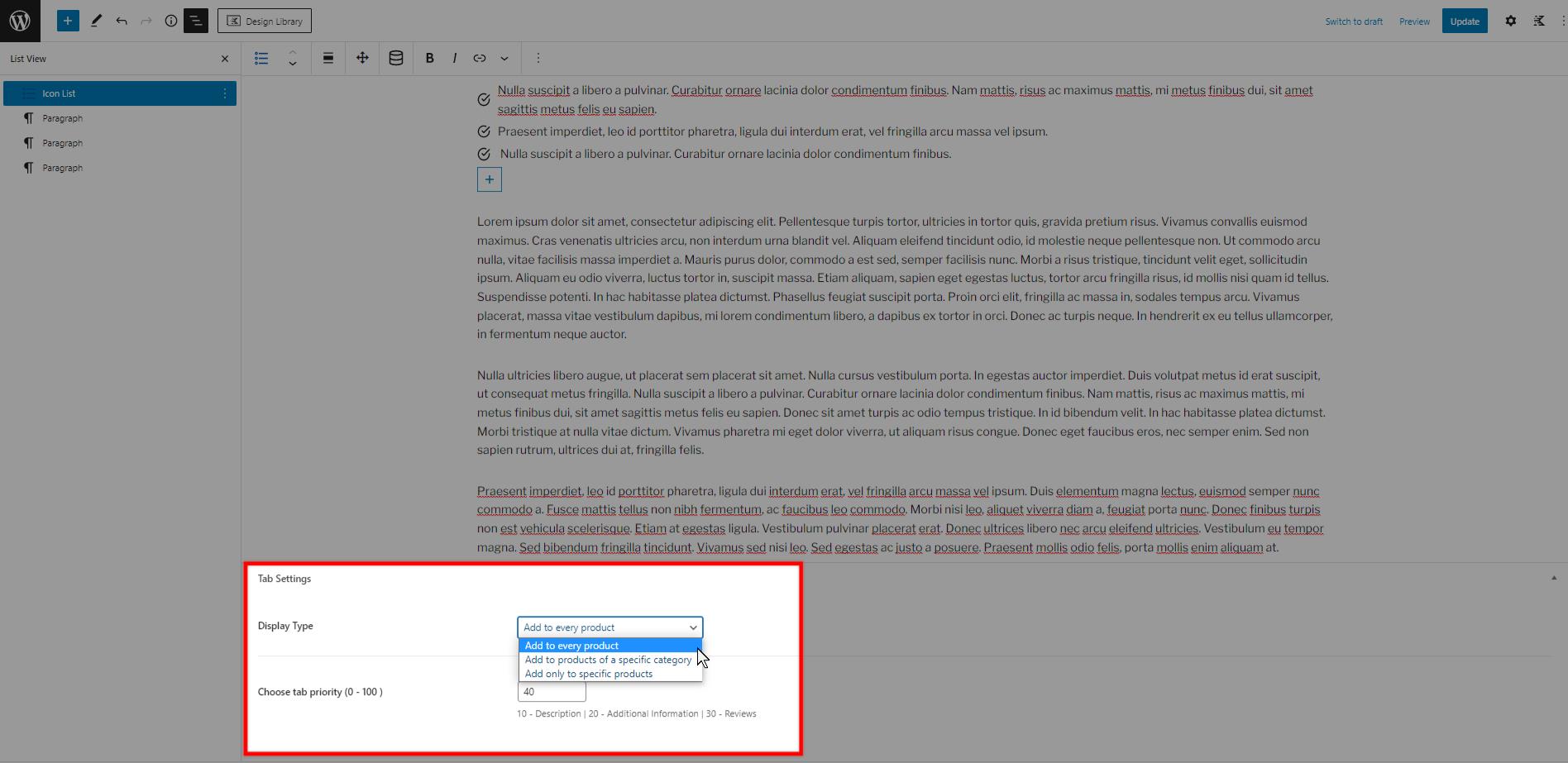1568x763 pixels.
Task: Open the Display Type dropdown
Action: 610,627
